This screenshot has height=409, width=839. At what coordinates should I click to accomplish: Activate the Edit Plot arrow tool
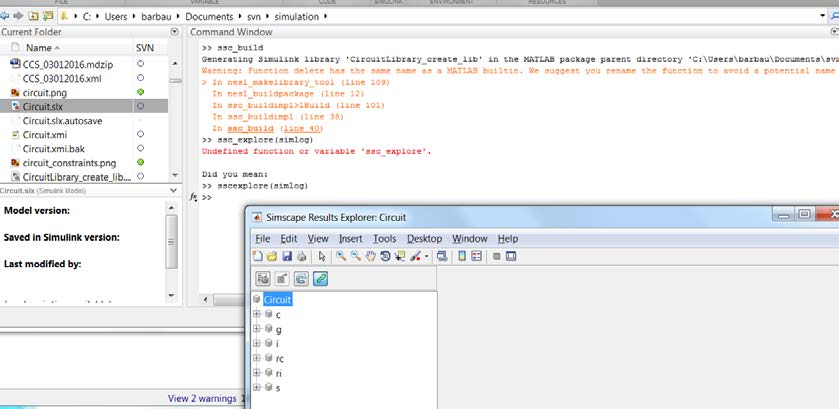point(322,257)
